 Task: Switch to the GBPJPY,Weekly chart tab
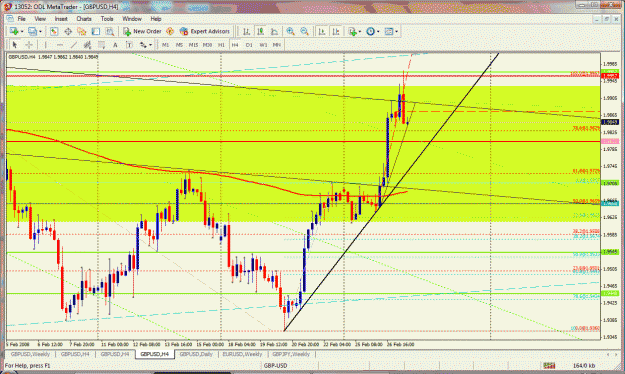click(x=291, y=354)
